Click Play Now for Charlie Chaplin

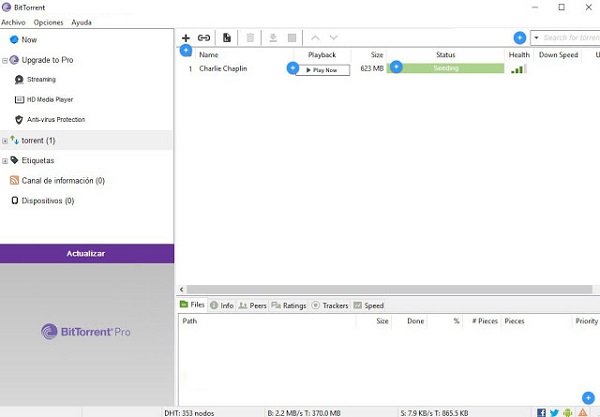click(x=322, y=70)
